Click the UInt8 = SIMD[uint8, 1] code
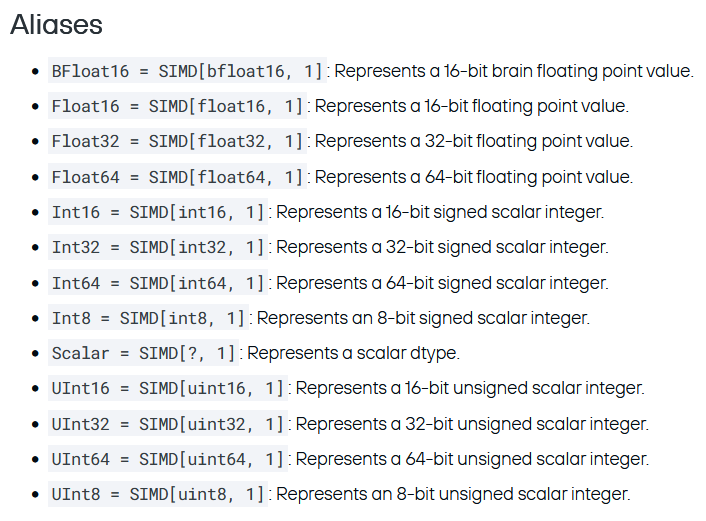This screenshot has width=706, height=521. (159, 494)
